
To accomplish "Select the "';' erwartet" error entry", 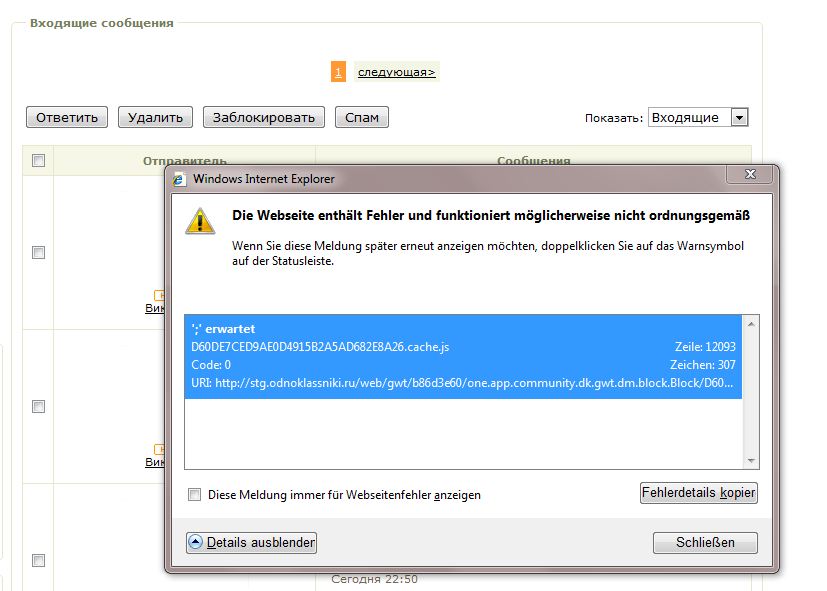I will point(463,356).
